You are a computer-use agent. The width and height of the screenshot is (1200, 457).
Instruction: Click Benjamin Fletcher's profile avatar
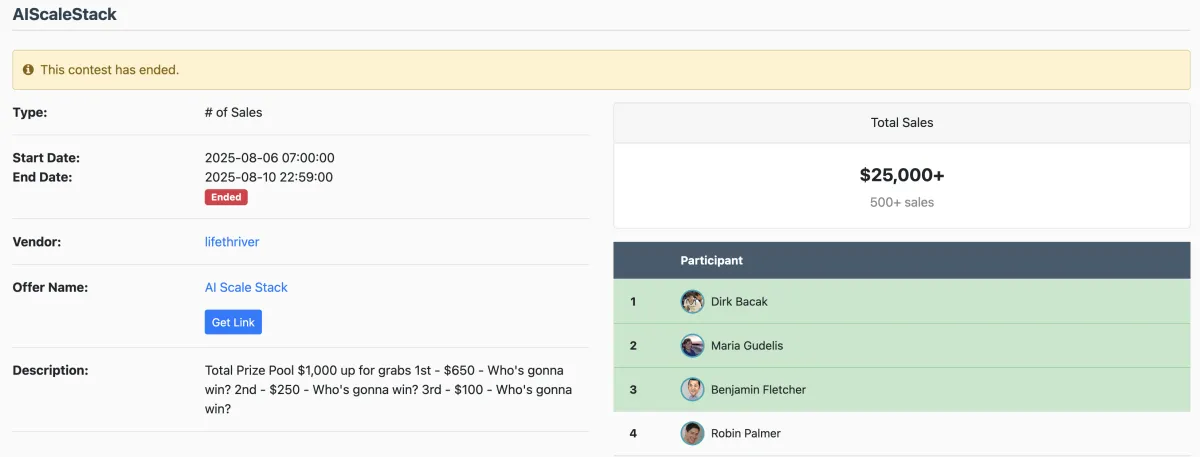click(x=692, y=389)
